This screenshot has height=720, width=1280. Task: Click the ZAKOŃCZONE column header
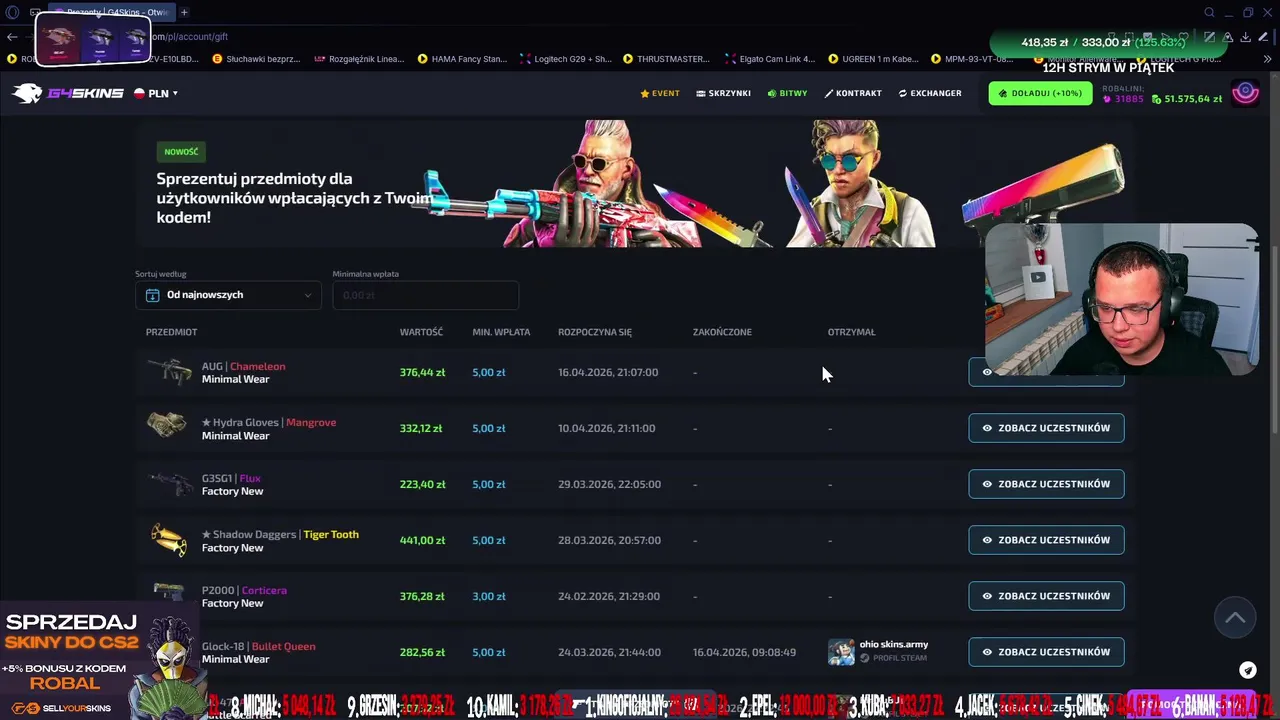pyautogui.click(x=722, y=332)
